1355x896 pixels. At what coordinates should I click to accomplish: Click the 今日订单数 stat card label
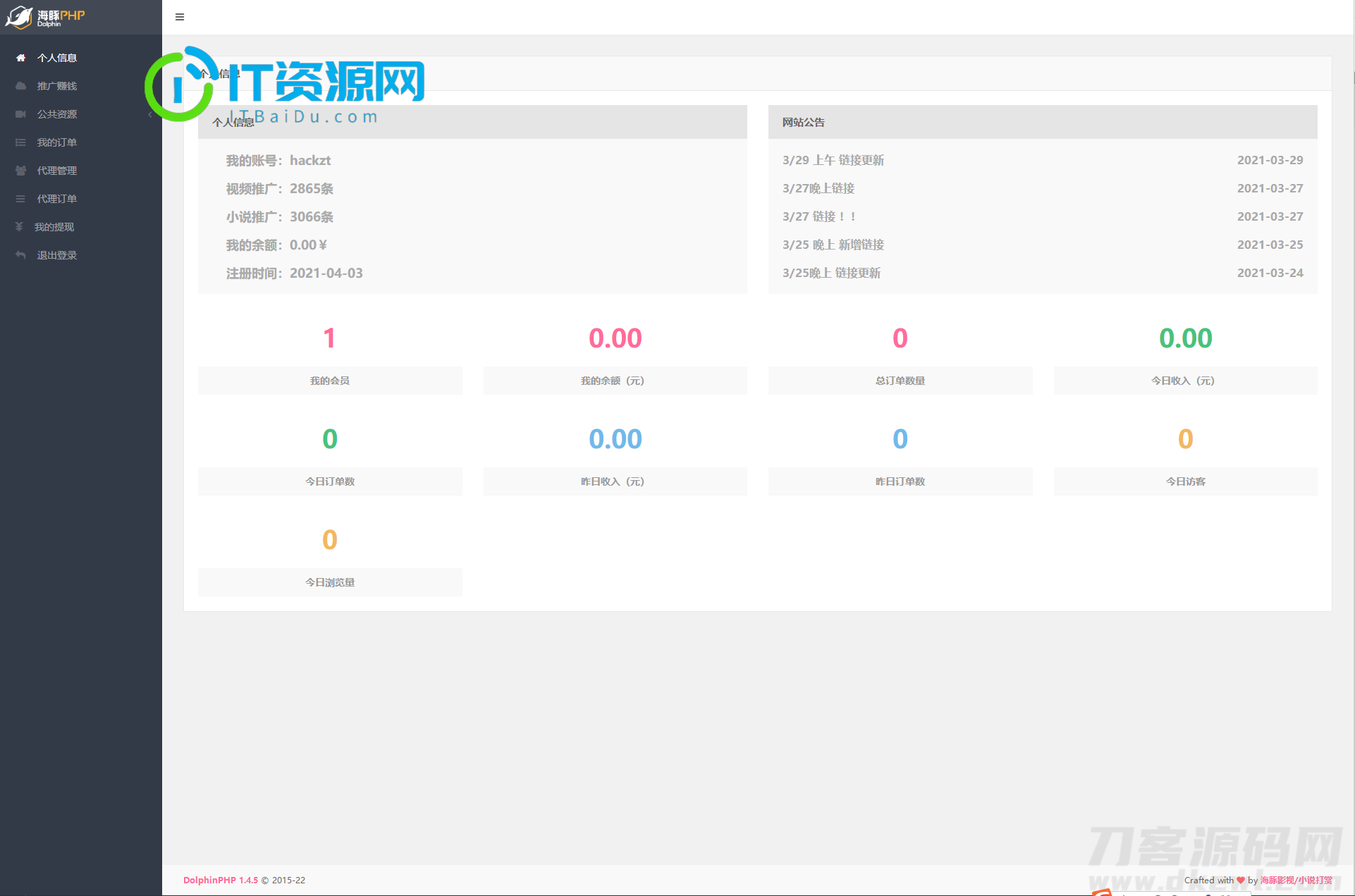330,481
